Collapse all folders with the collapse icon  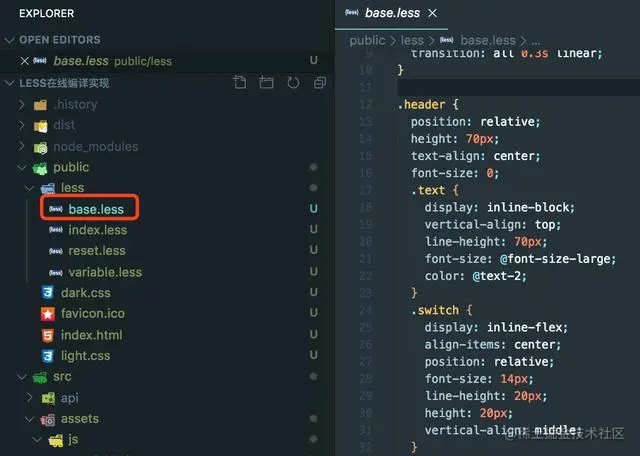click(320, 82)
